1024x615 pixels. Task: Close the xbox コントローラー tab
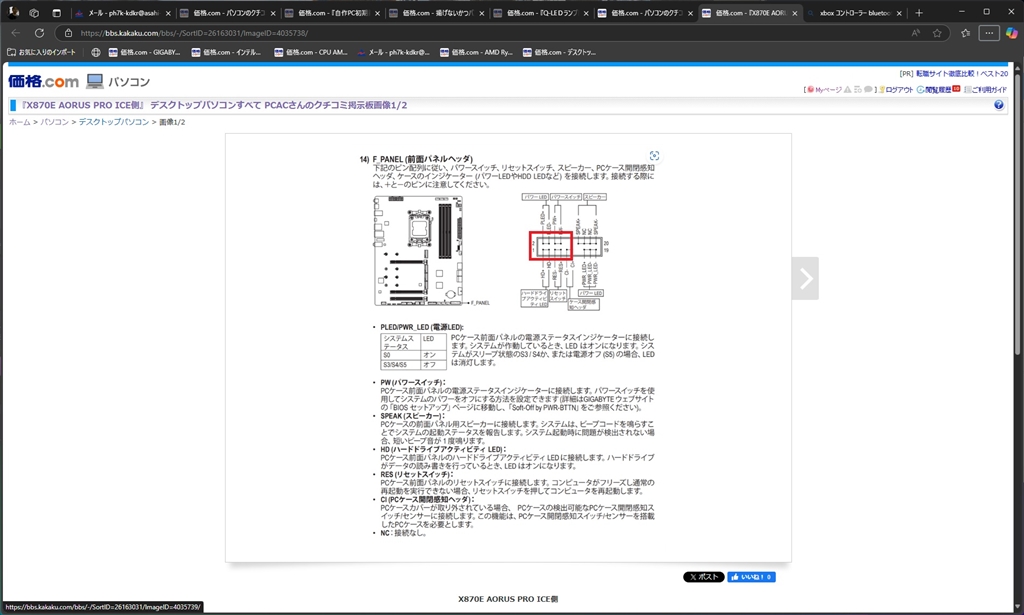[899, 13]
